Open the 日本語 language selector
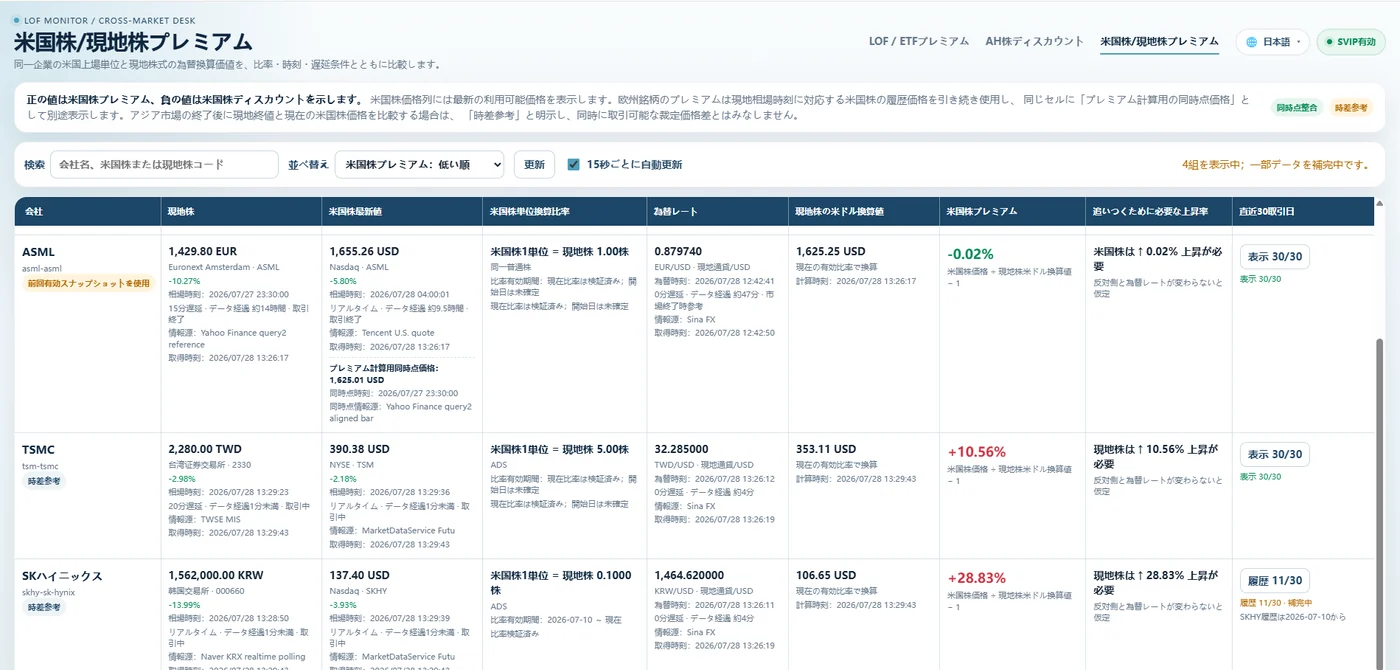 coord(1272,42)
